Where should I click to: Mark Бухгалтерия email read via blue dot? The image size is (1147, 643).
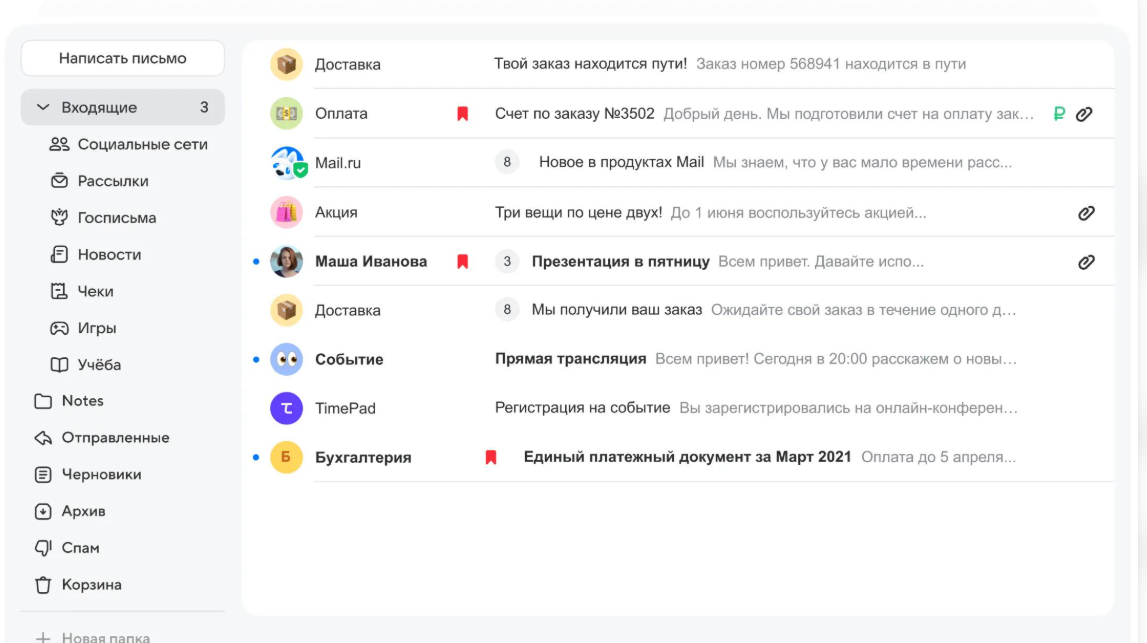pos(256,457)
